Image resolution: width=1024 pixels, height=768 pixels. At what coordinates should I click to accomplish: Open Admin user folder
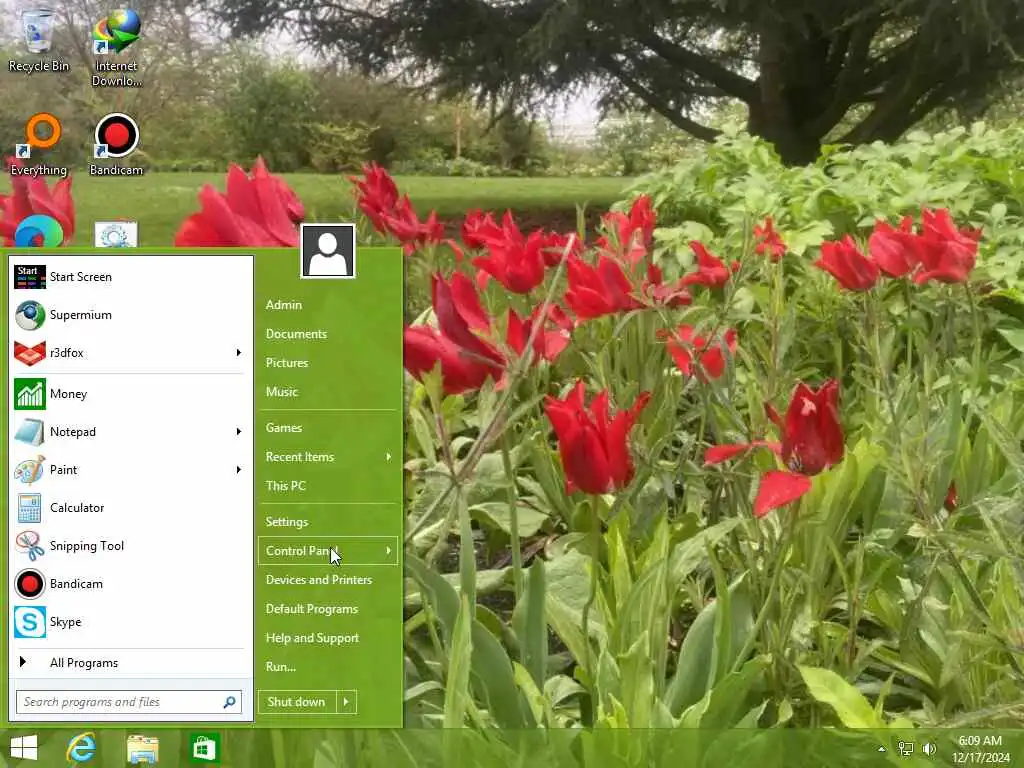click(283, 305)
